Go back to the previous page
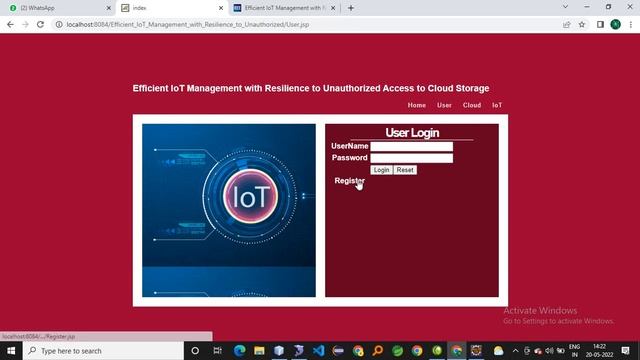640x360 pixels. [10, 24]
